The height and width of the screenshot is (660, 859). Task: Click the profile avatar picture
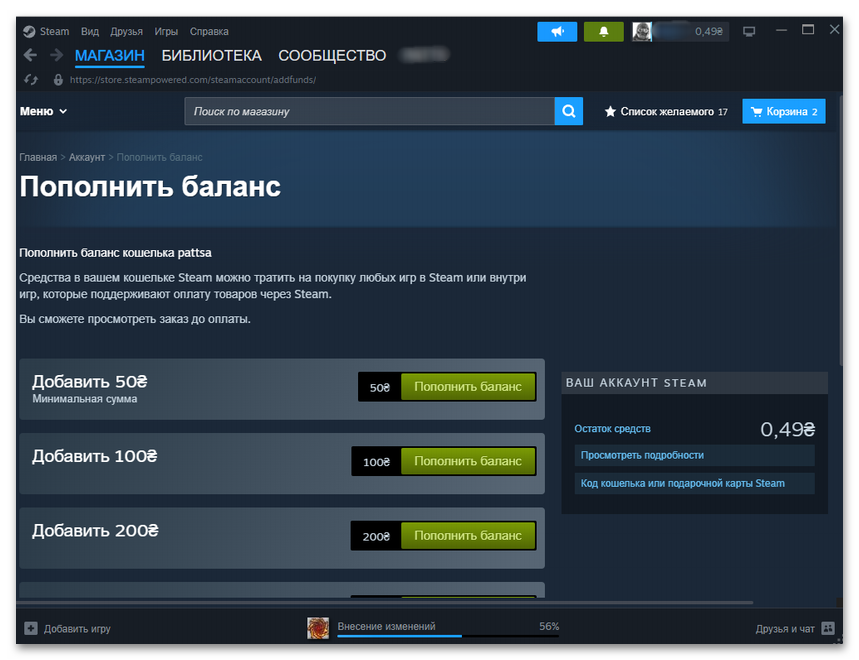point(642,32)
